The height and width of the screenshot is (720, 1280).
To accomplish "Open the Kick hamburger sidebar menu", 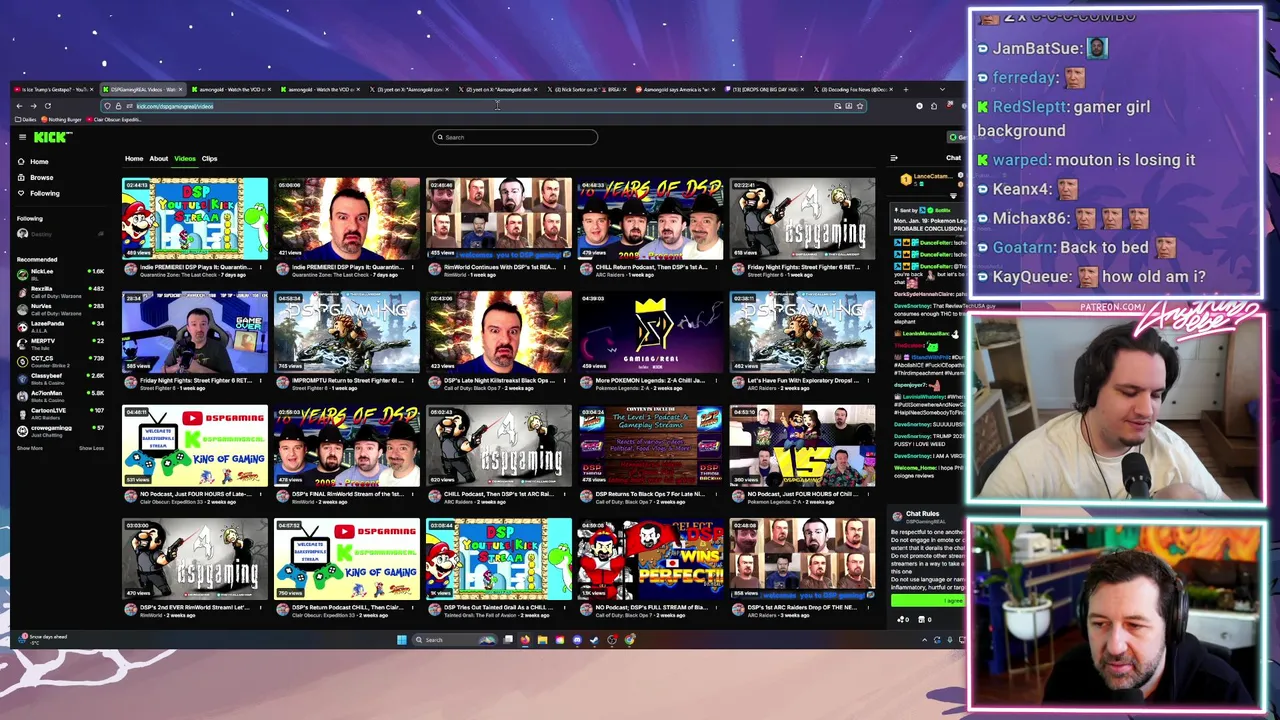I will pos(22,137).
